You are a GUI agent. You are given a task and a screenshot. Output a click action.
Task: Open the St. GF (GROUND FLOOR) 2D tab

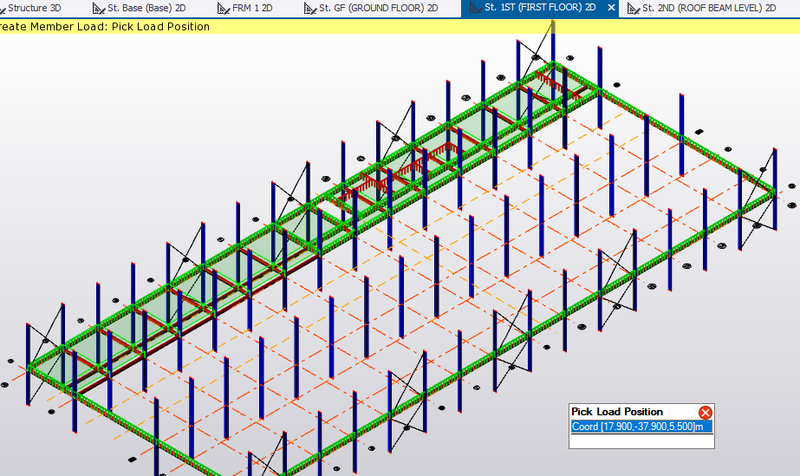(371, 8)
